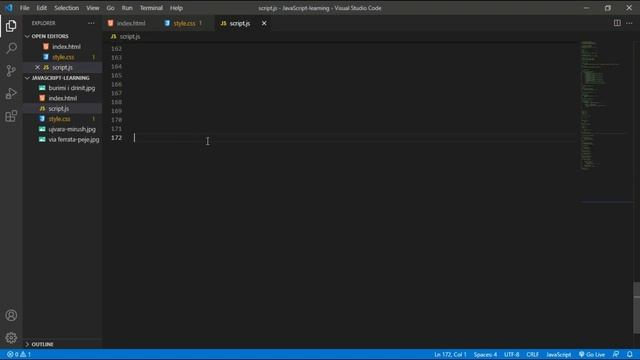This screenshot has width=640, height=360.
Task: Click line number 165 in gutter
Action: pyautogui.click(x=116, y=76)
